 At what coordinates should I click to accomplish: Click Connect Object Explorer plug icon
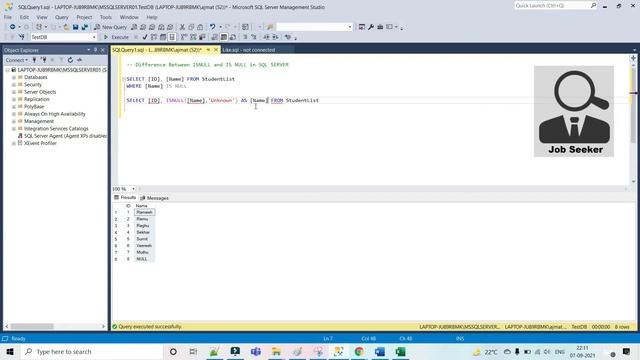[x=34, y=60]
